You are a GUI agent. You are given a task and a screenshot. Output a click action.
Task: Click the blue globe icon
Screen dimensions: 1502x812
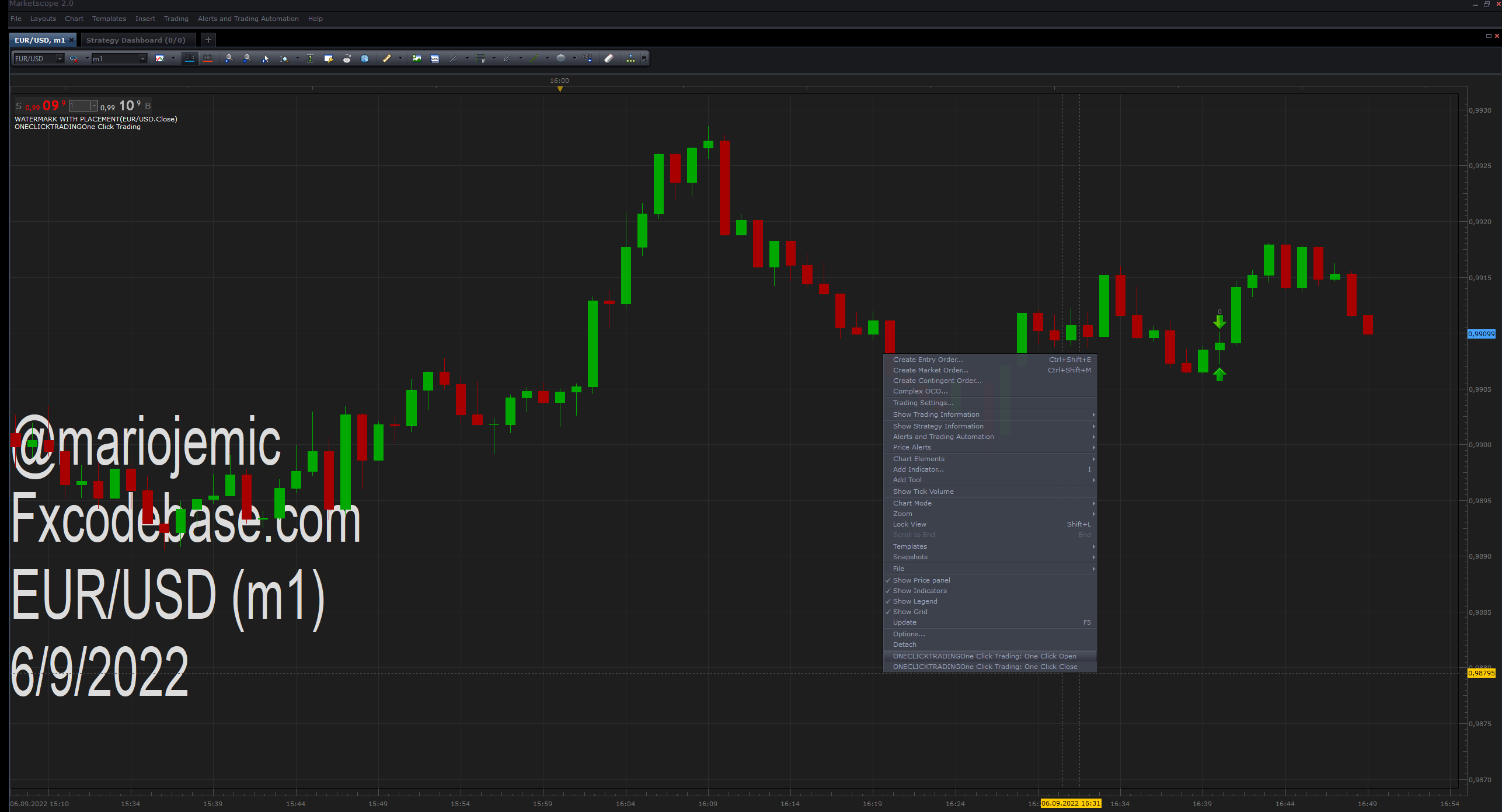365,58
